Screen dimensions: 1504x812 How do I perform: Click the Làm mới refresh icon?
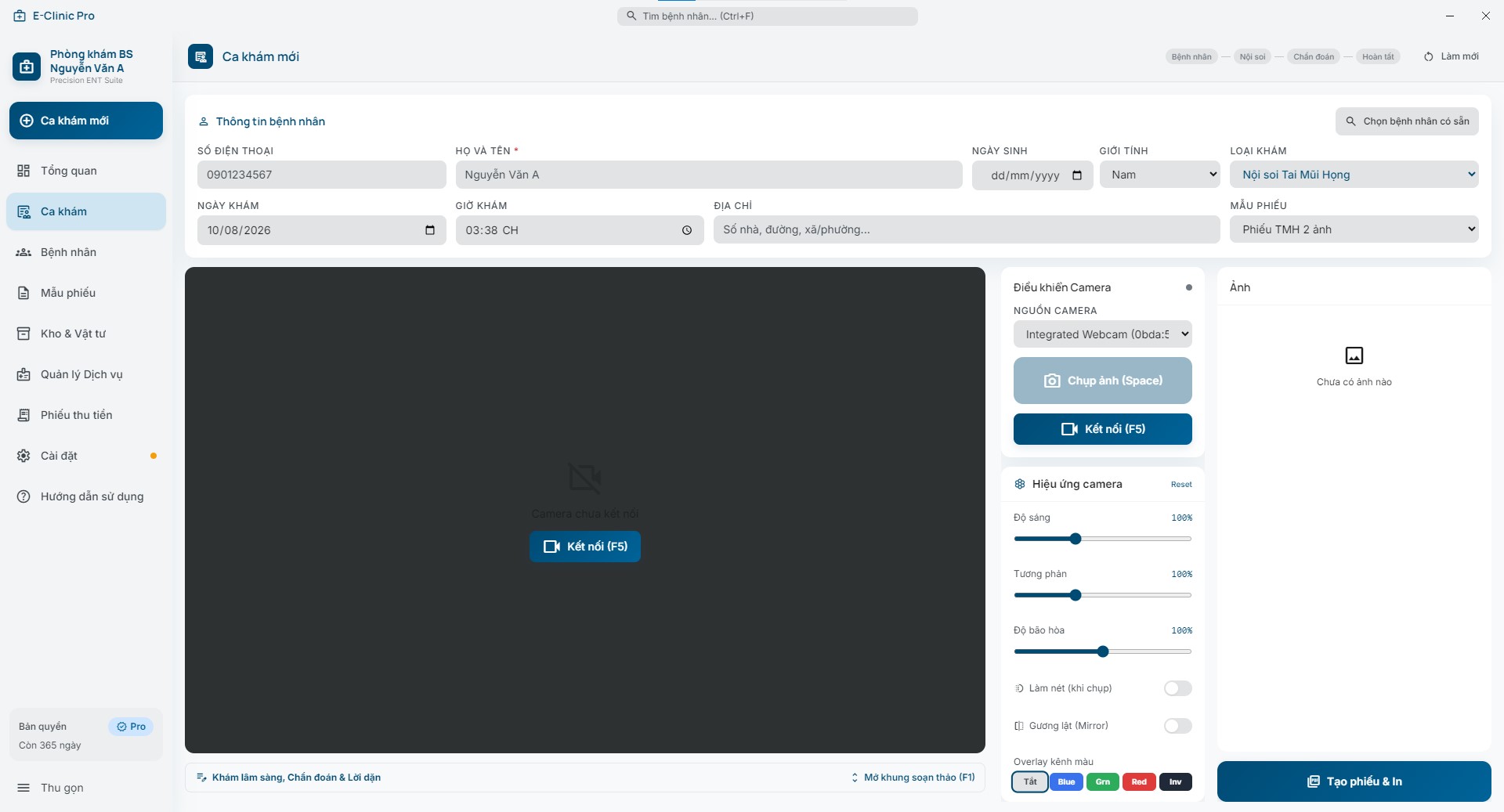click(1429, 56)
